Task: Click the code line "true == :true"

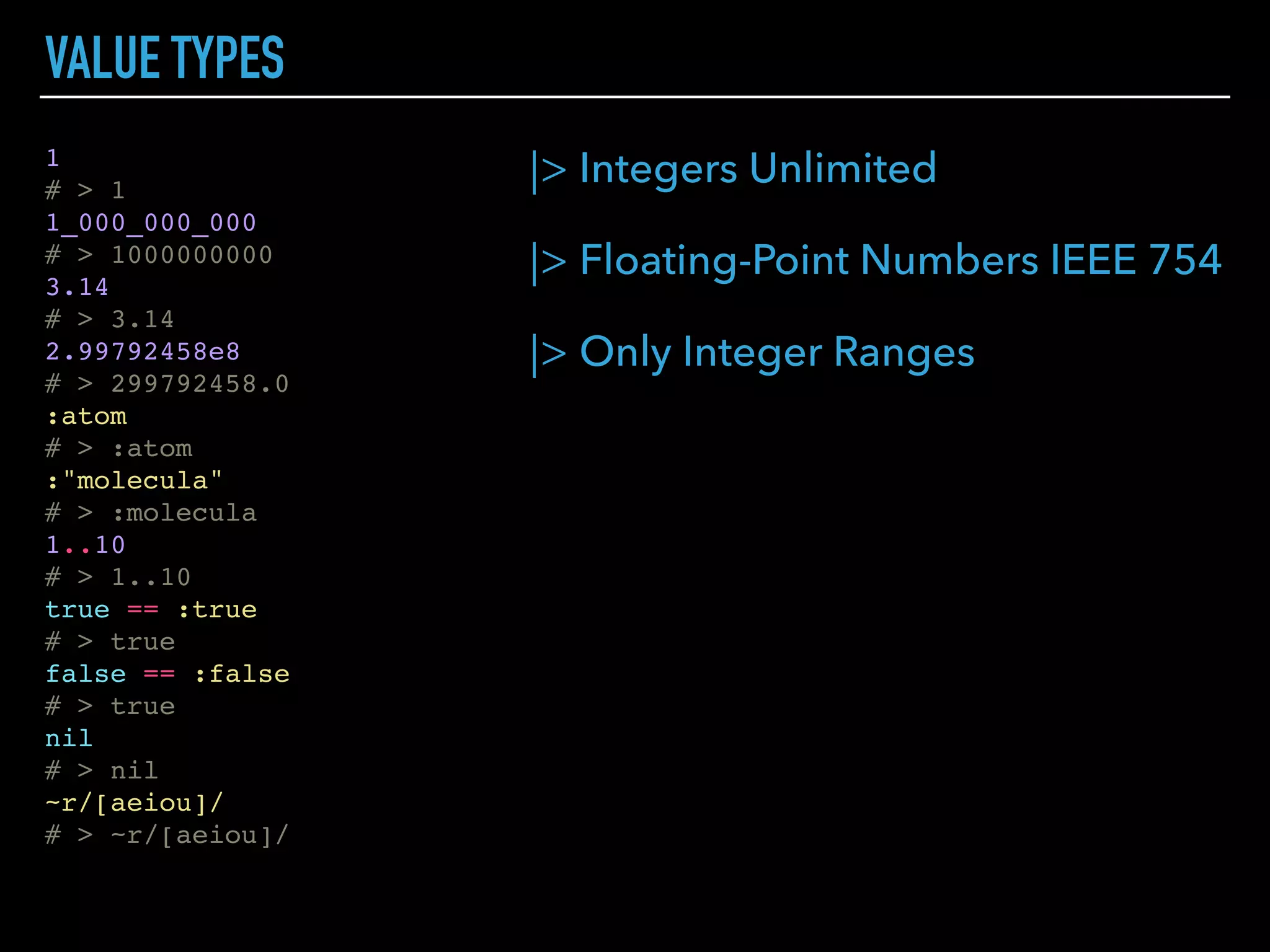Action: 151,609
